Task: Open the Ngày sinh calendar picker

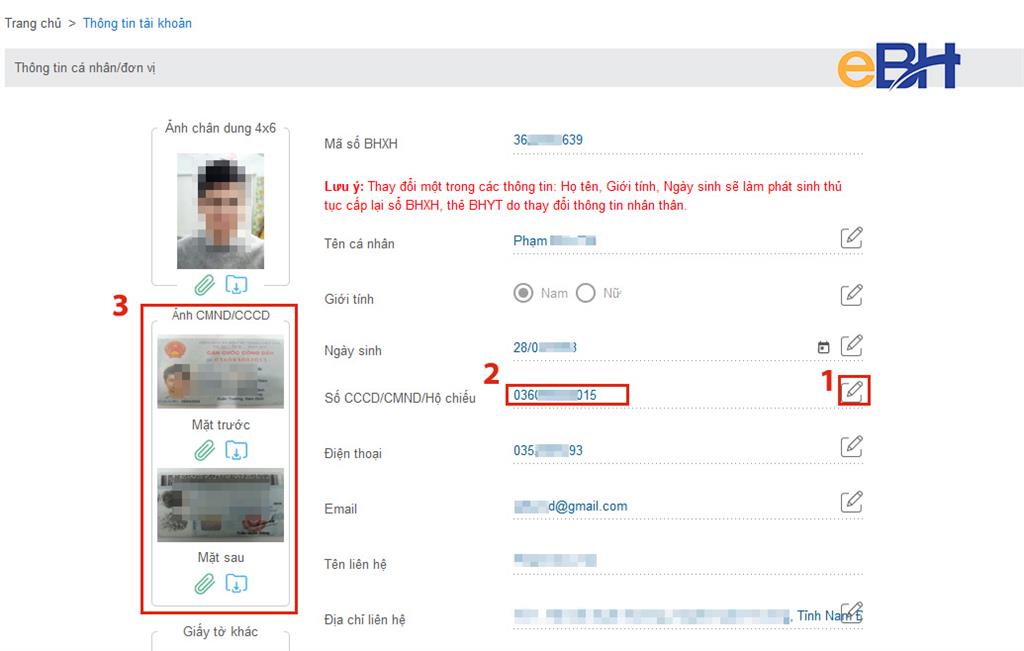Action: 822,345
